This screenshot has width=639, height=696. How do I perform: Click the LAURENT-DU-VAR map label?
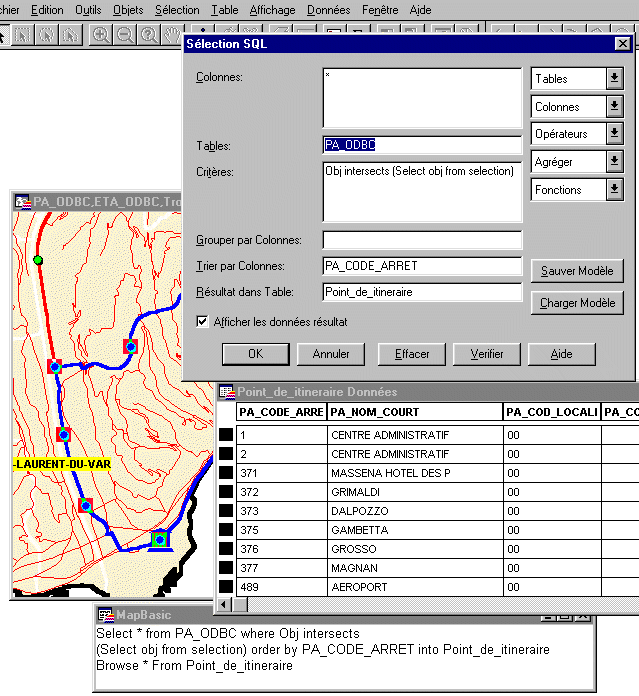tap(62, 464)
